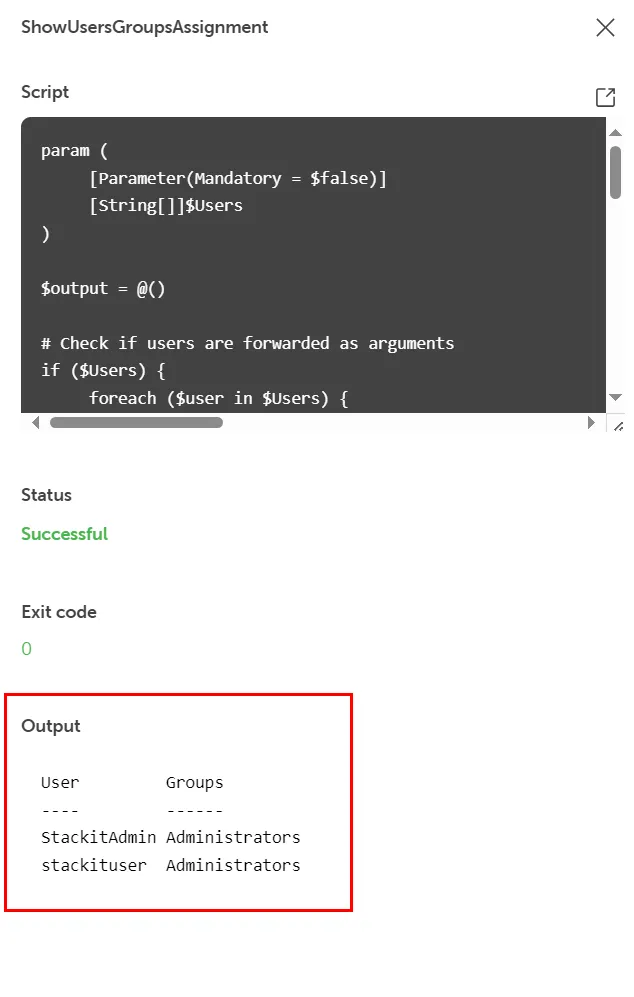The height and width of the screenshot is (997, 634).
Task: Select "stackituser" in the output table
Action: 94,865
